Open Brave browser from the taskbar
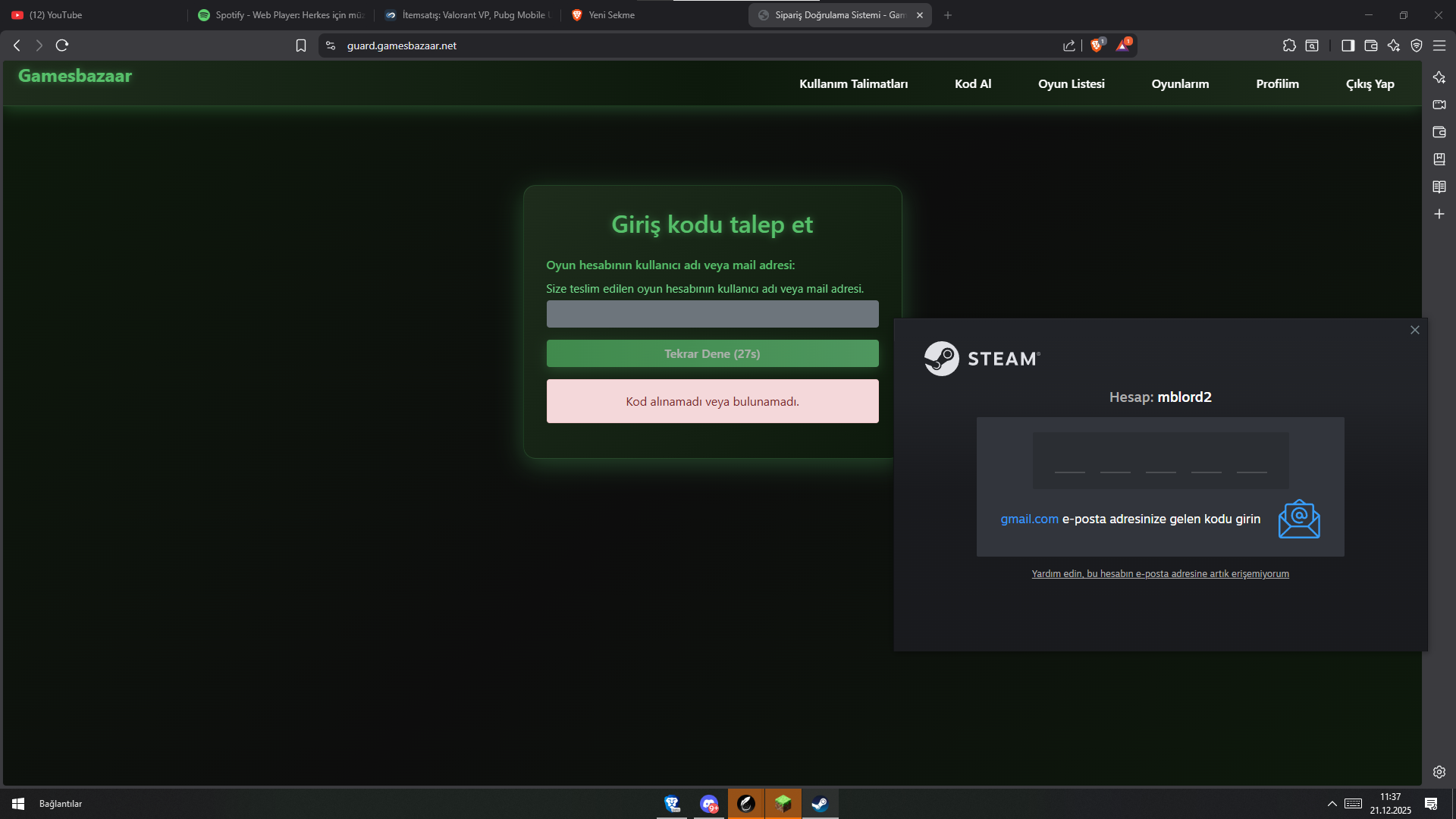The width and height of the screenshot is (1456, 819). pyautogui.click(x=672, y=804)
